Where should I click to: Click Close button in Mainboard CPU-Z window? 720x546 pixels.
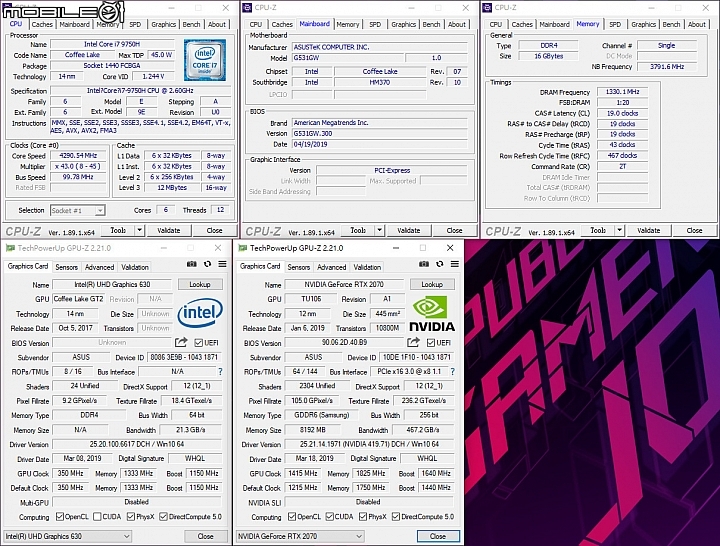click(x=454, y=230)
